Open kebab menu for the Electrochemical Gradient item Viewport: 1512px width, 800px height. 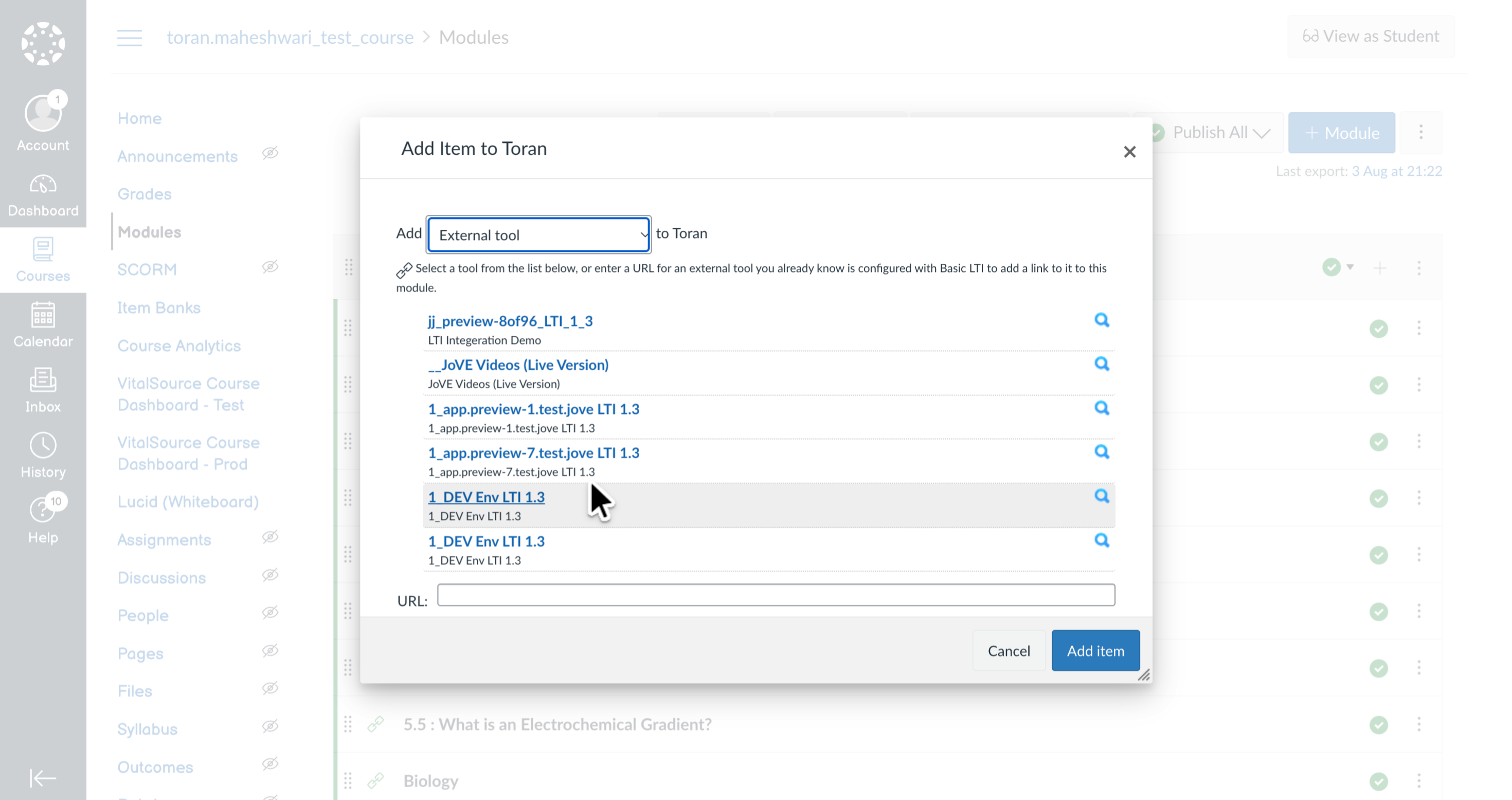[1419, 724]
